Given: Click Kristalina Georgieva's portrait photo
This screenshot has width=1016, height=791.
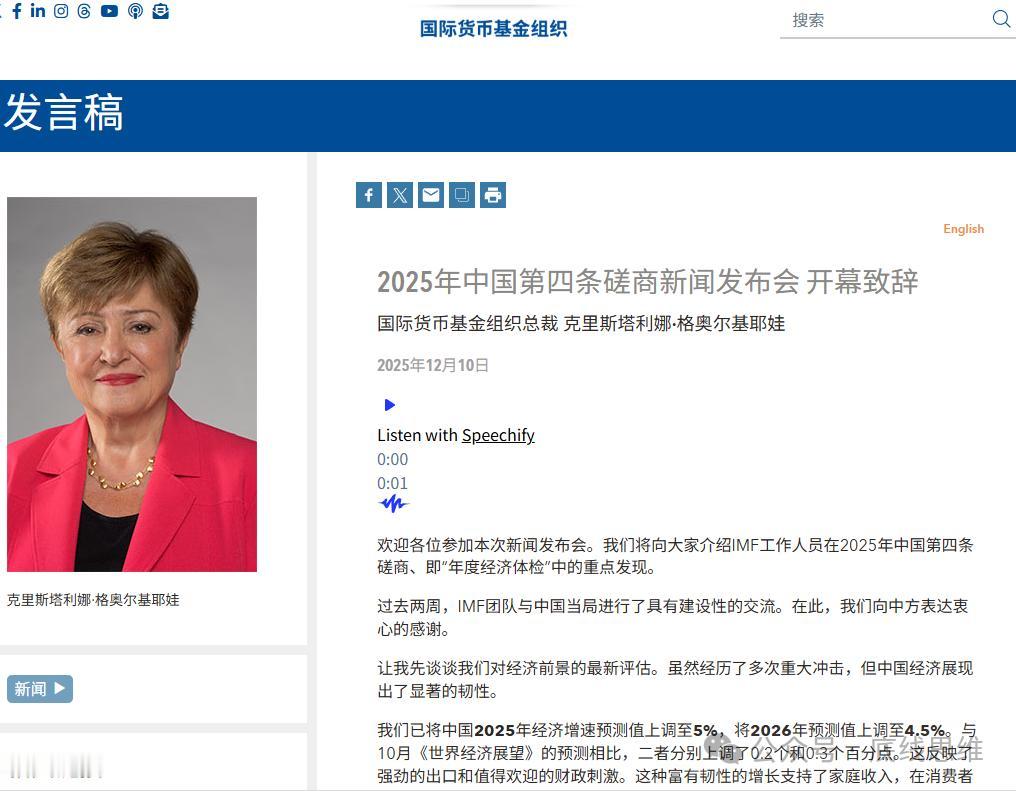Looking at the screenshot, I should coord(132,383).
